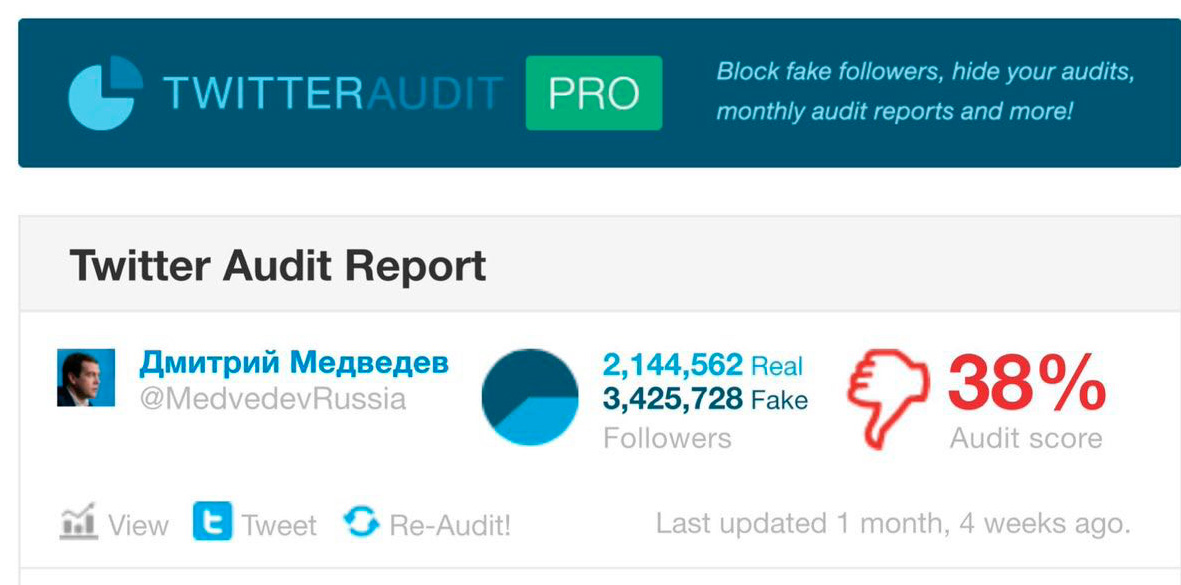Image resolution: width=1181 pixels, height=585 pixels.
Task: Open the View link
Action: pos(138,525)
